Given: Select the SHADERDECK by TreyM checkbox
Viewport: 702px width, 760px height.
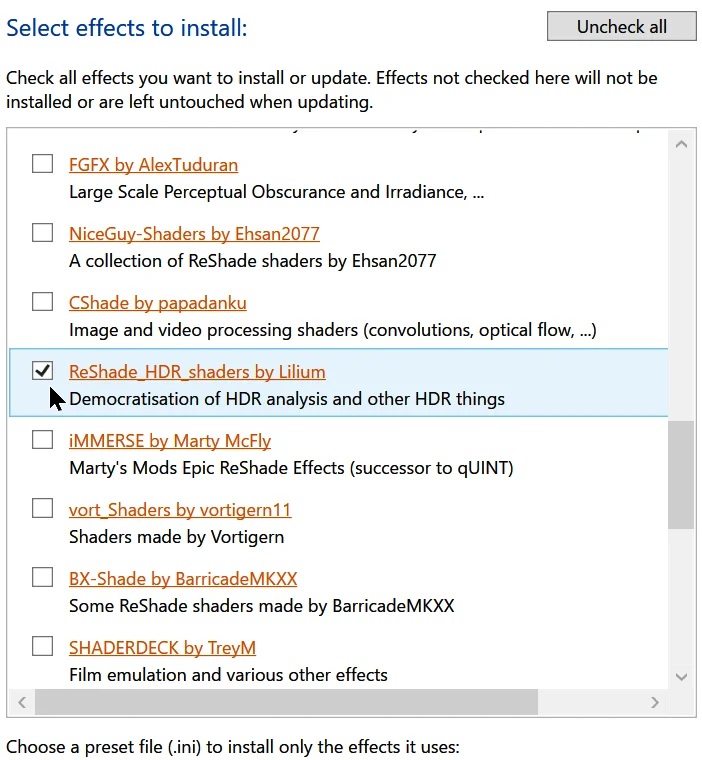Looking at the screenshot, I should click(42, 646).
